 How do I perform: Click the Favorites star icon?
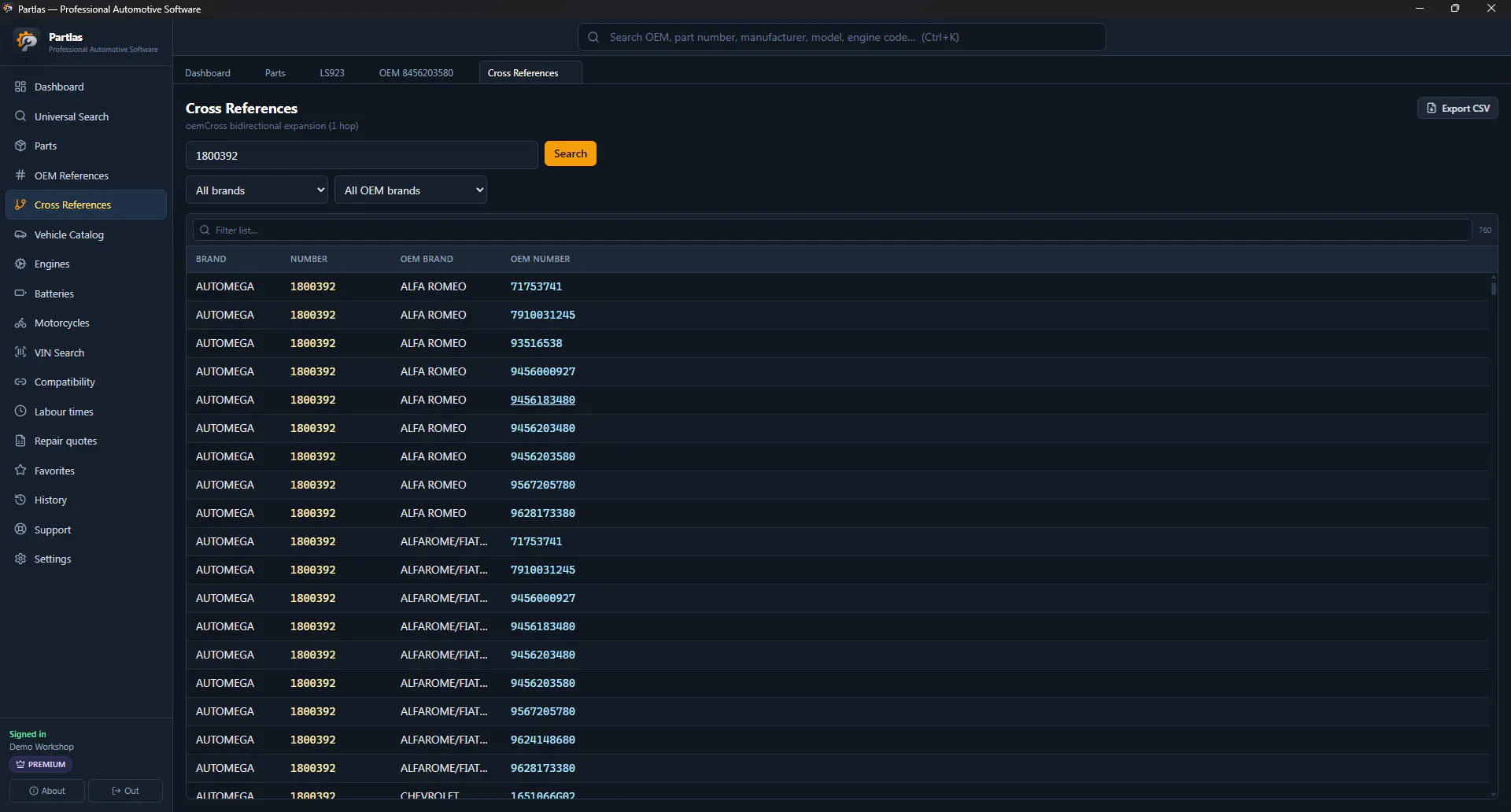pyautogui.click(x=20, y=471)
